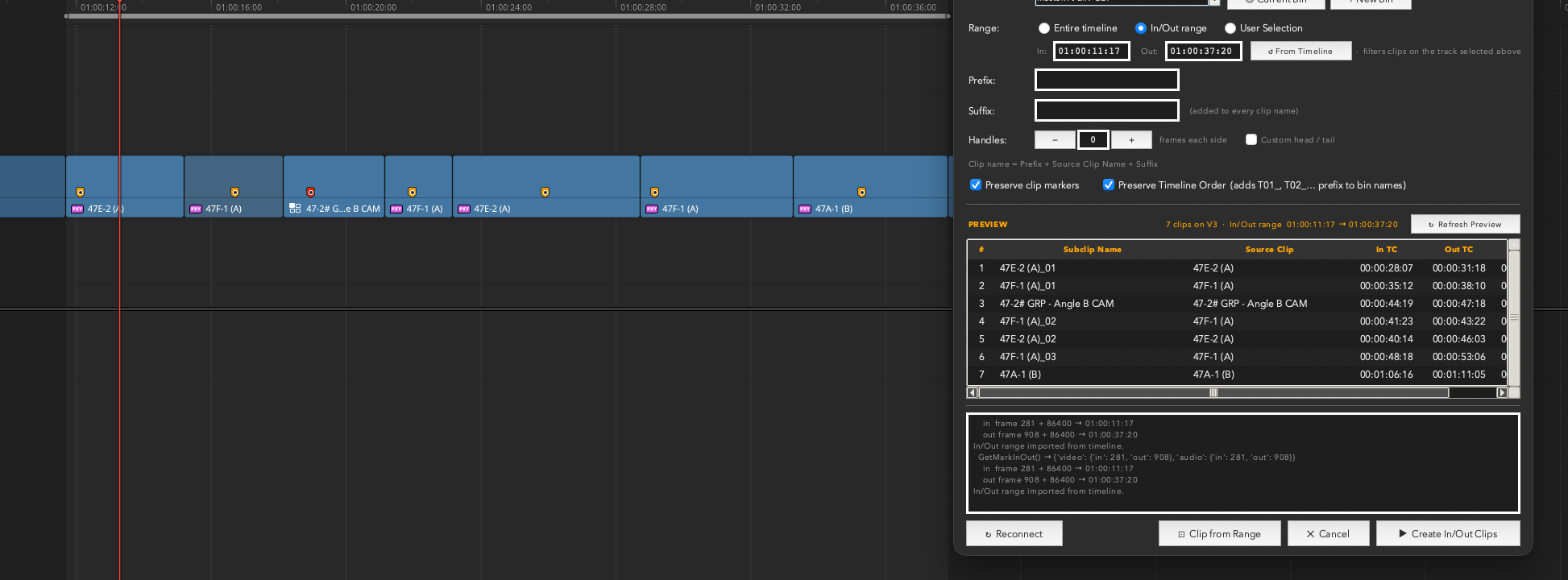1568x580 pixels.
Task: Select preview row 47F-1 (A)_01
Action: click(1238, 286)
